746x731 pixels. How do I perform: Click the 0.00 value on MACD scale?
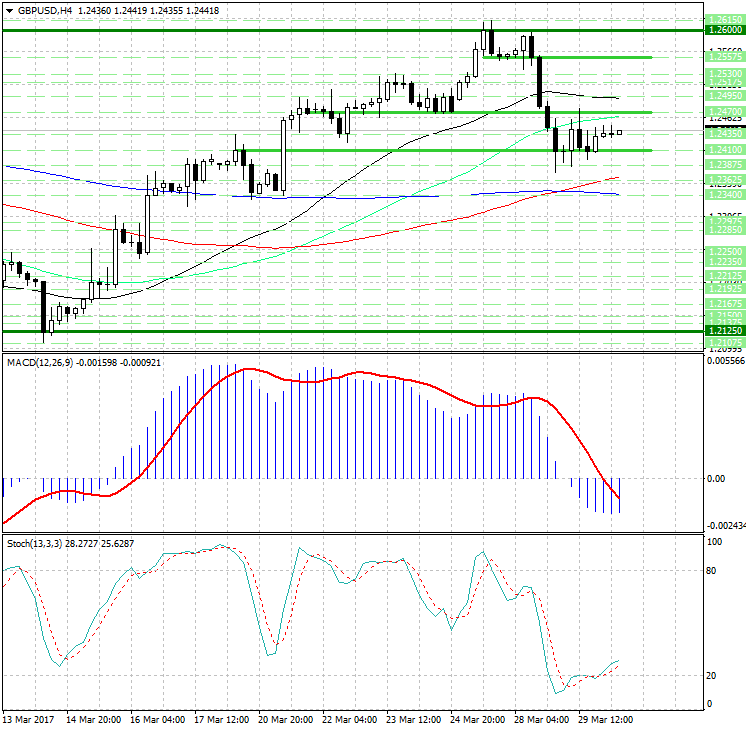tap(716, 479)
